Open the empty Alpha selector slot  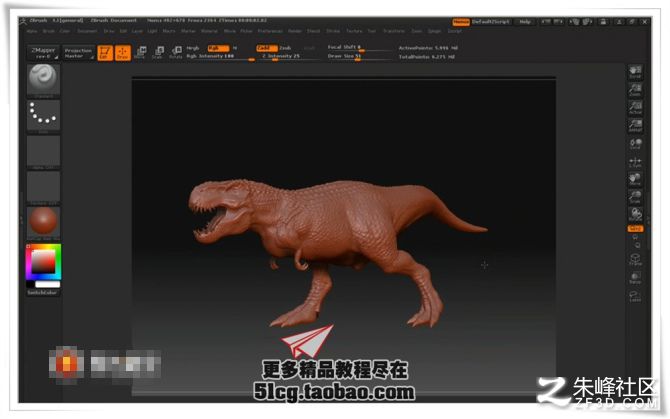pyautogui.click(x=43, y=152)
